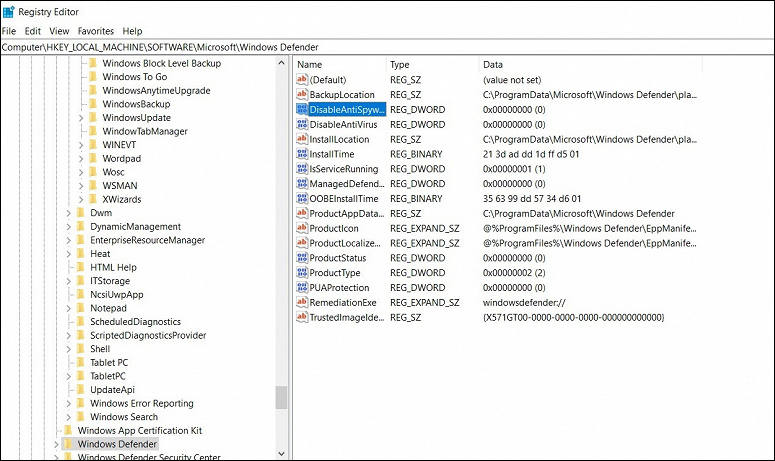775x461 pixels.
Task: Click the ProductLocalize value icon
Action: (301, 243)
